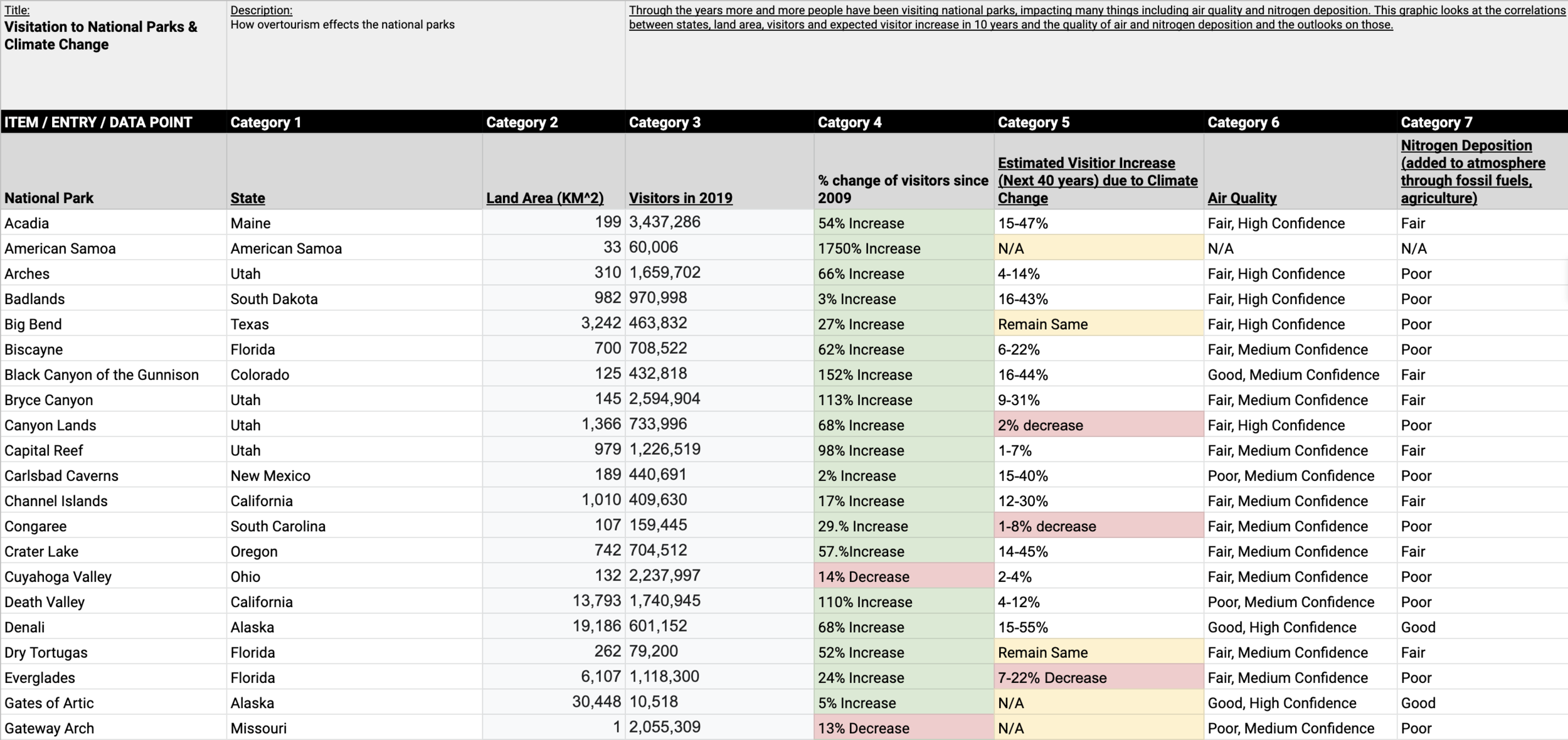Click the Air Quality header link
Image resolution: width=1568 pixels, height=740 pixels.
pos(1242,198)
